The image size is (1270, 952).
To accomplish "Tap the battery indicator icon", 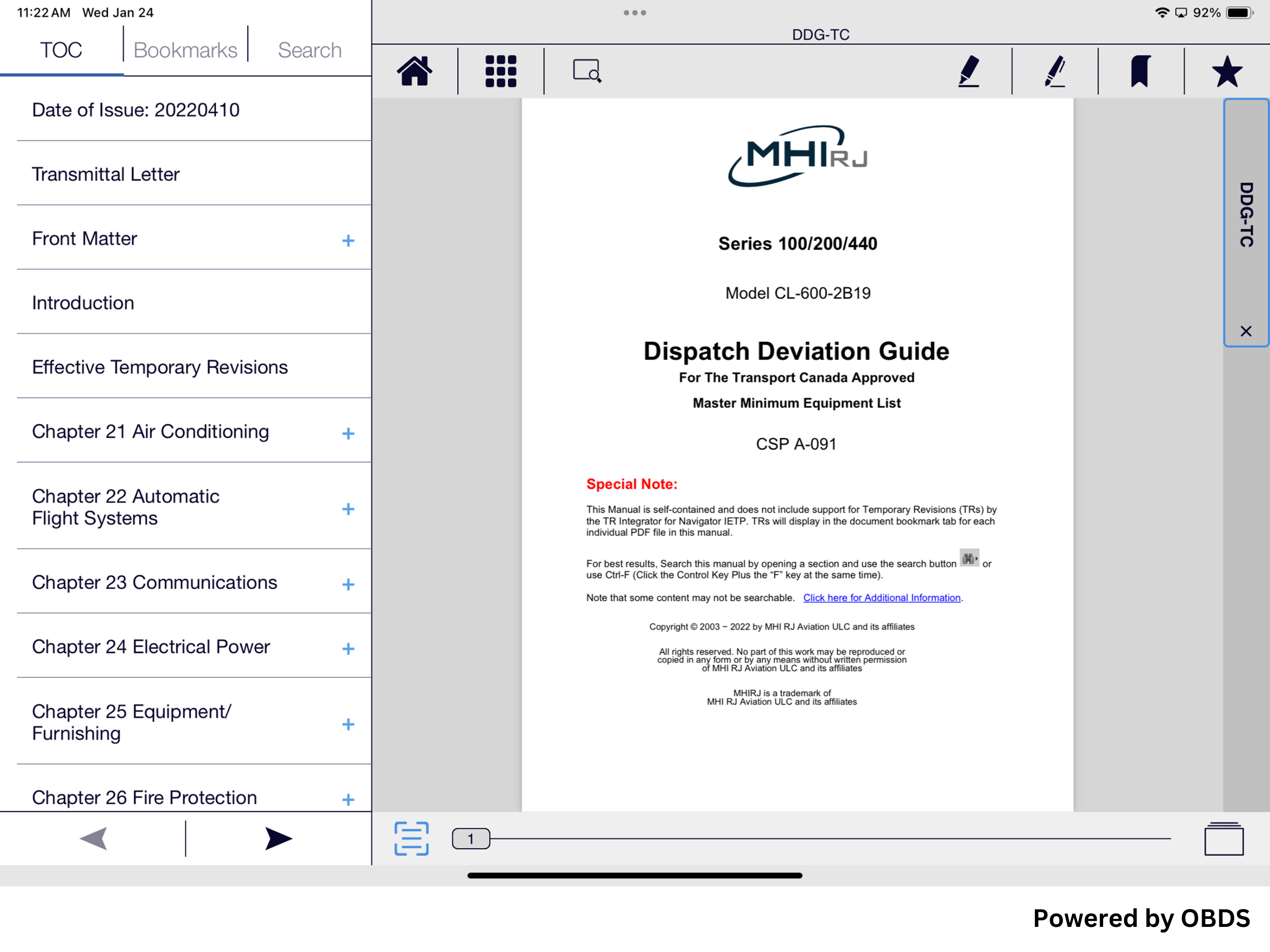I will point(1240,13).
